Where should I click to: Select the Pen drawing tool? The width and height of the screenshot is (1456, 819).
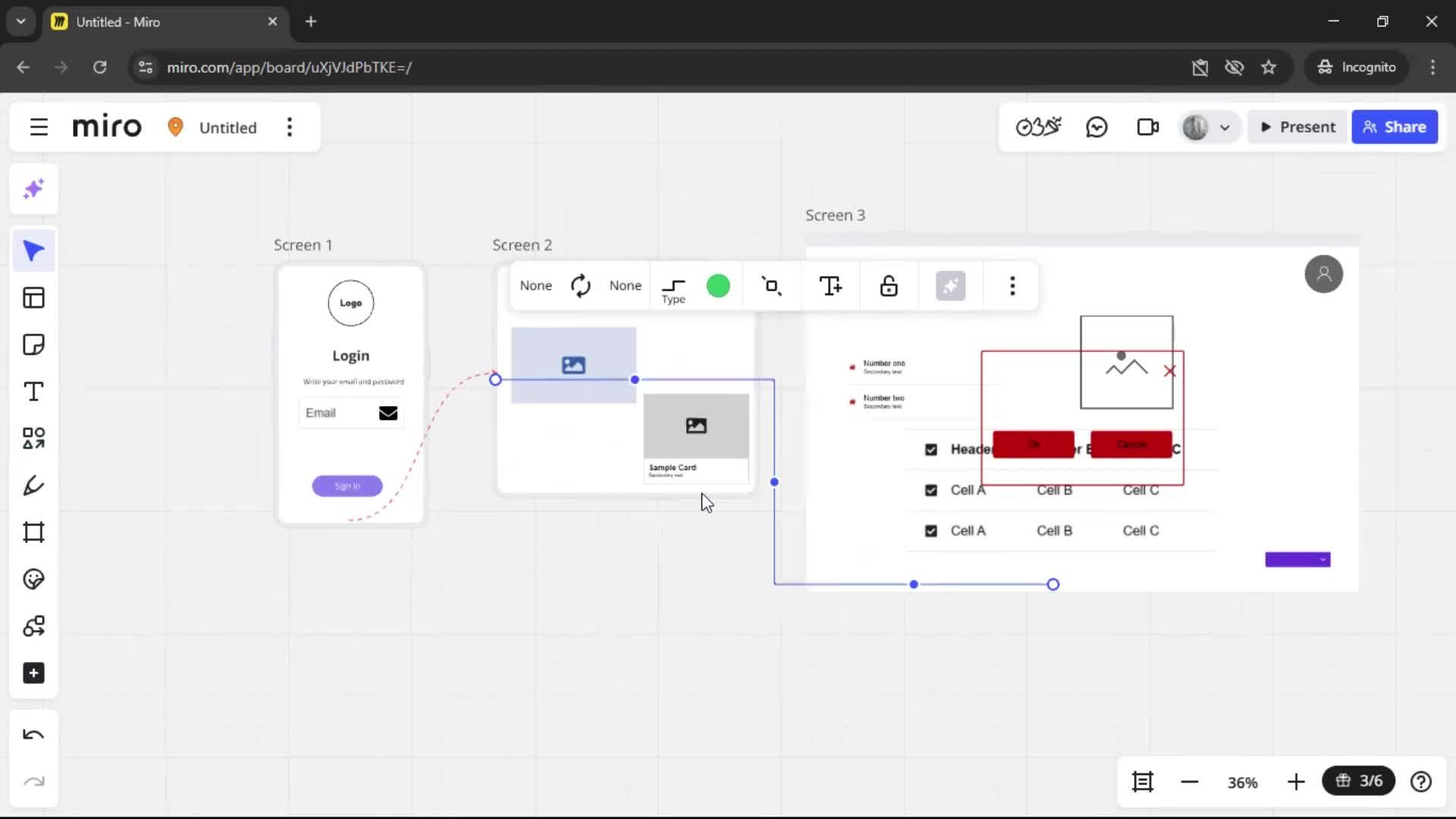tap(33, 485)
